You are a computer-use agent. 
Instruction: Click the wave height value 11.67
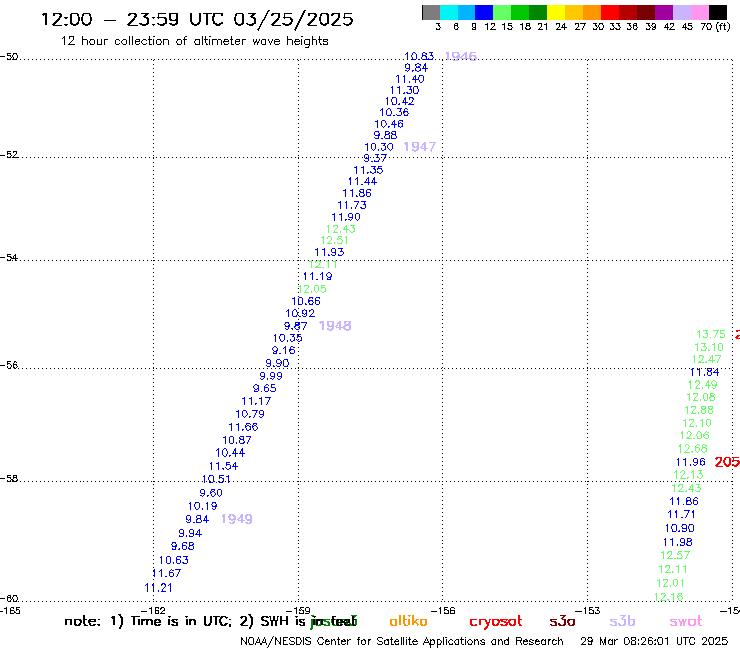tap(167, 574)
